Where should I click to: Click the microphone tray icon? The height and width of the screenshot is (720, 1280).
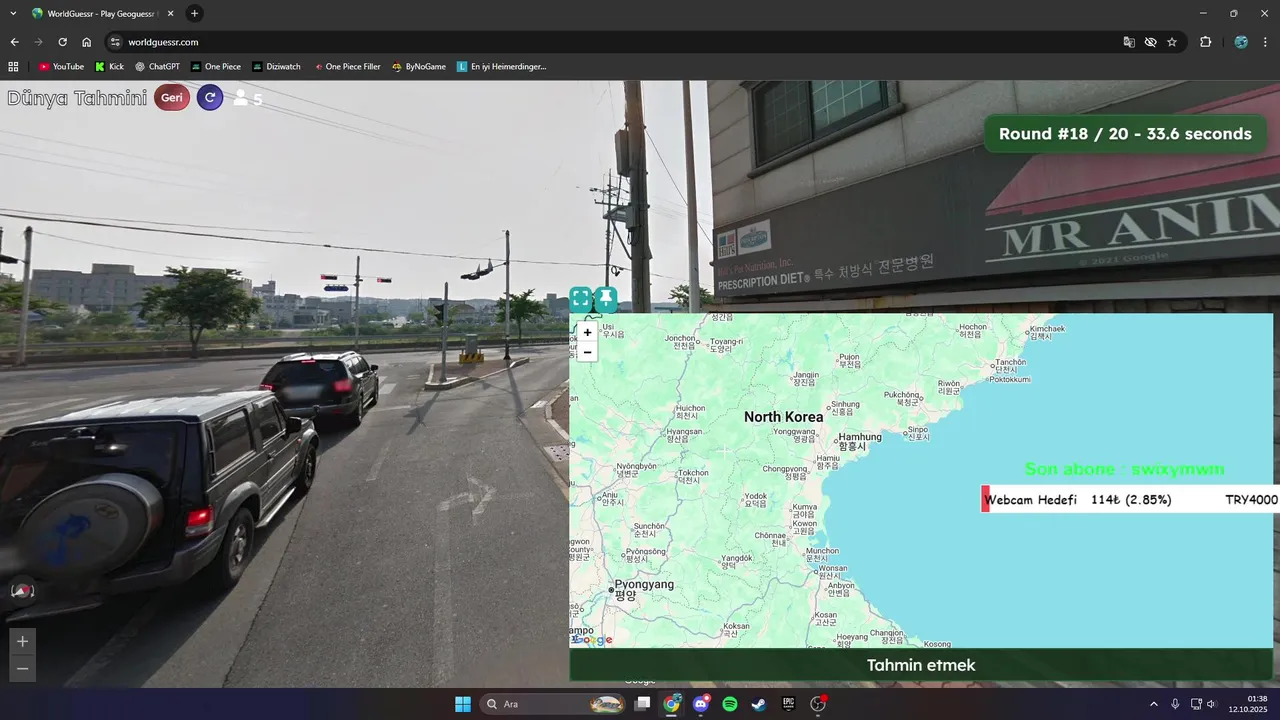(x=1175, y=704)
